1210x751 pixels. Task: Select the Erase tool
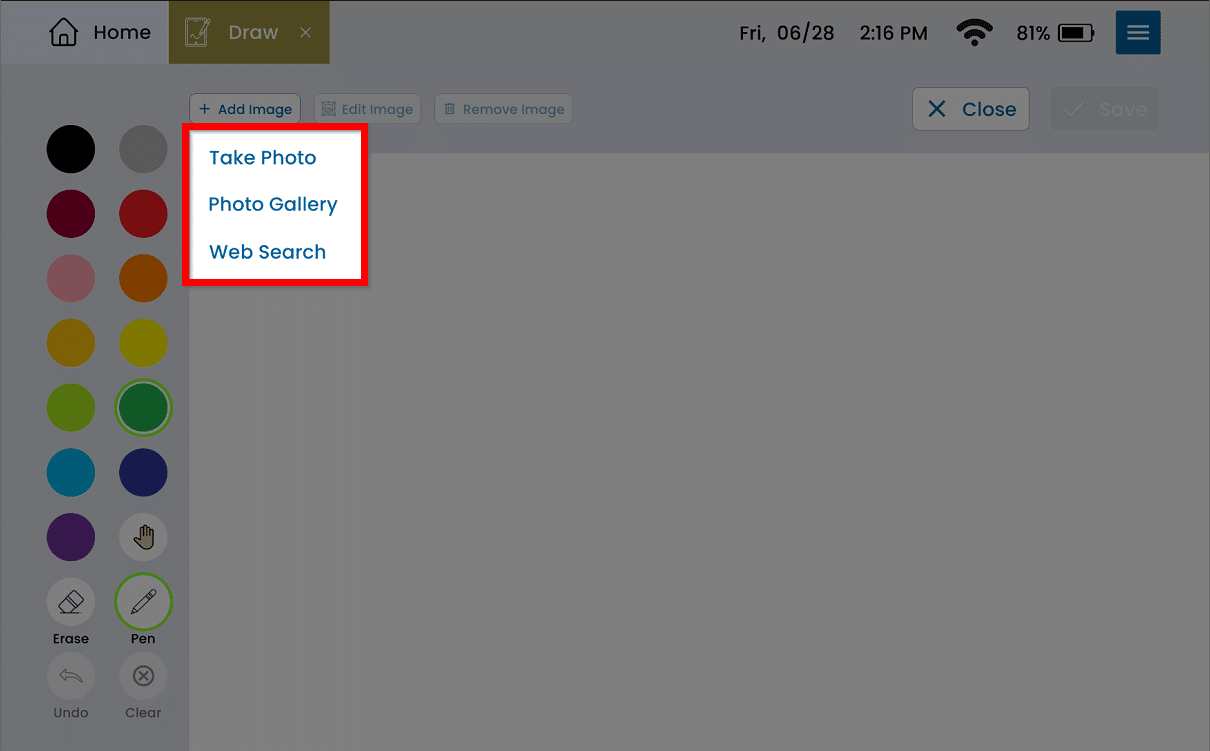[x=71, y=602]
